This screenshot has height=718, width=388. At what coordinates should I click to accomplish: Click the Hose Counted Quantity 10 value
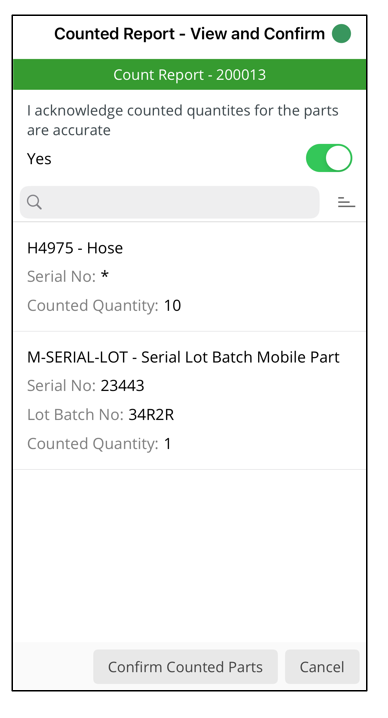point(172,305)
